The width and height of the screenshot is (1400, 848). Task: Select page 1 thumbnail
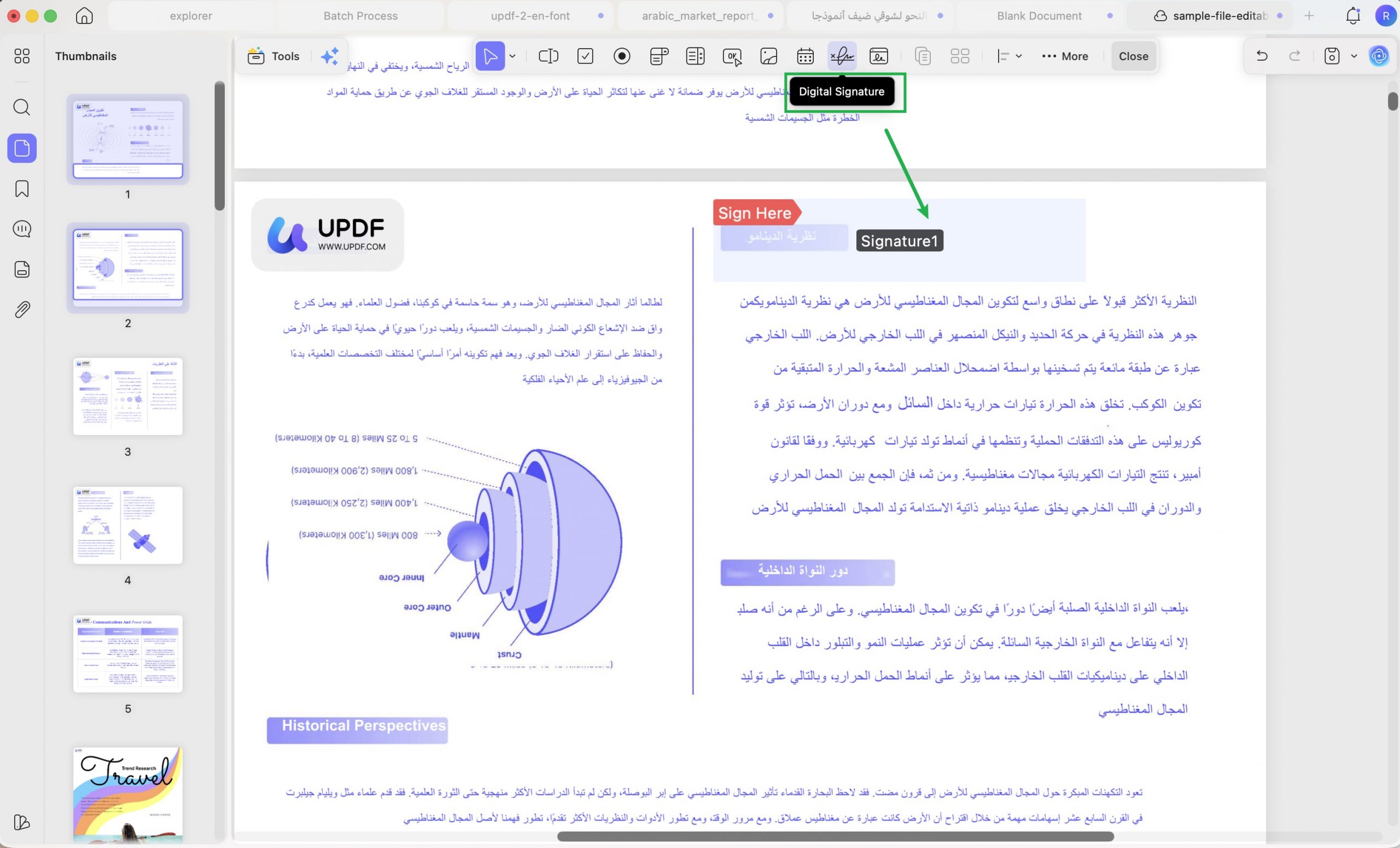click(128, 140)
